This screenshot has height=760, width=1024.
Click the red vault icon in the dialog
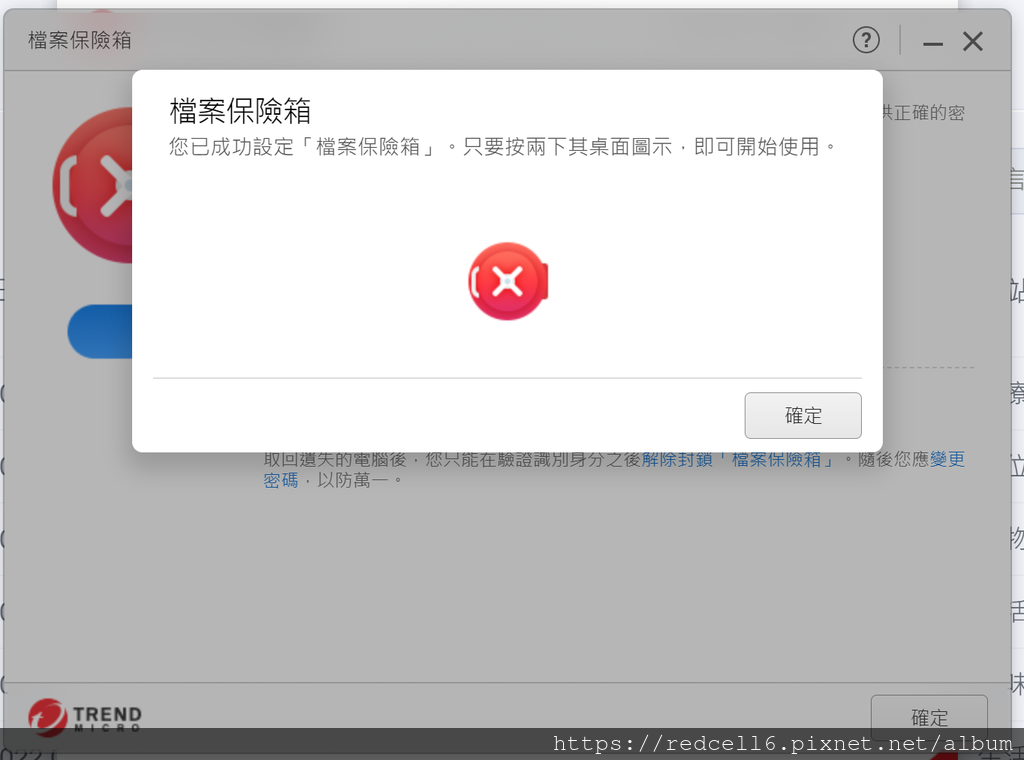click(508, 281)
